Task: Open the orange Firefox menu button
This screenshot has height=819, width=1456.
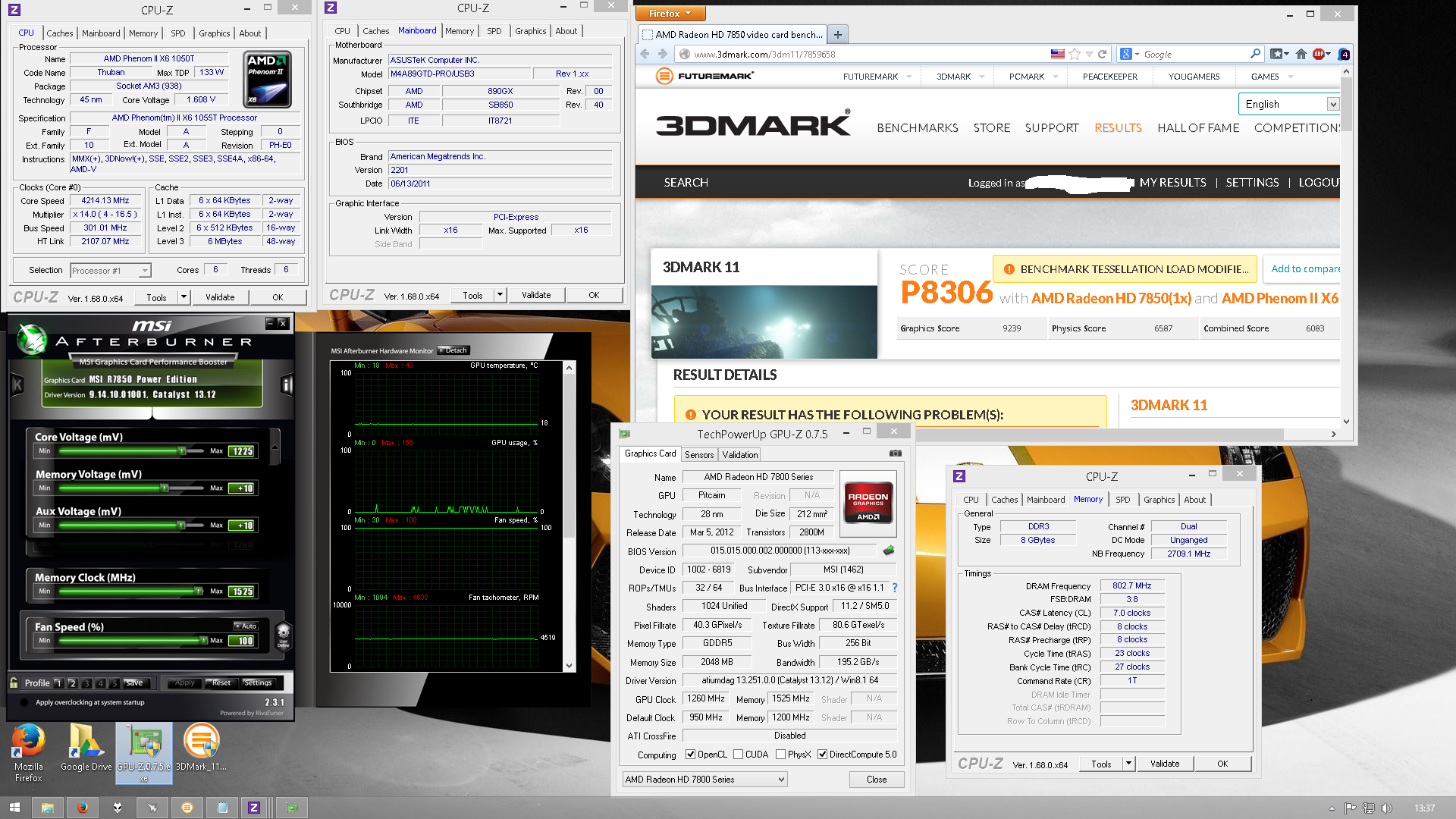Action: (x=670, y=13)
